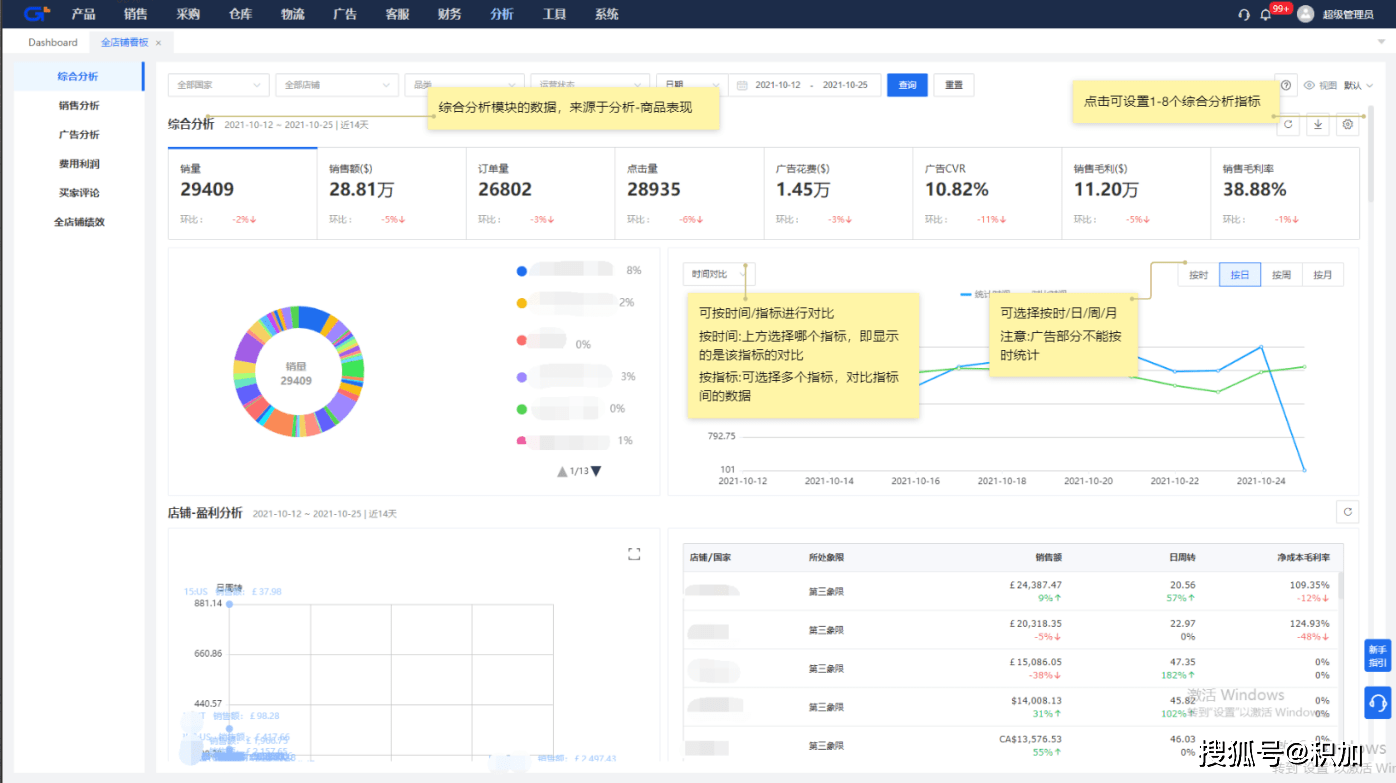
Task: Select the 销量 29409 metric card
Action: coord(242,194)
